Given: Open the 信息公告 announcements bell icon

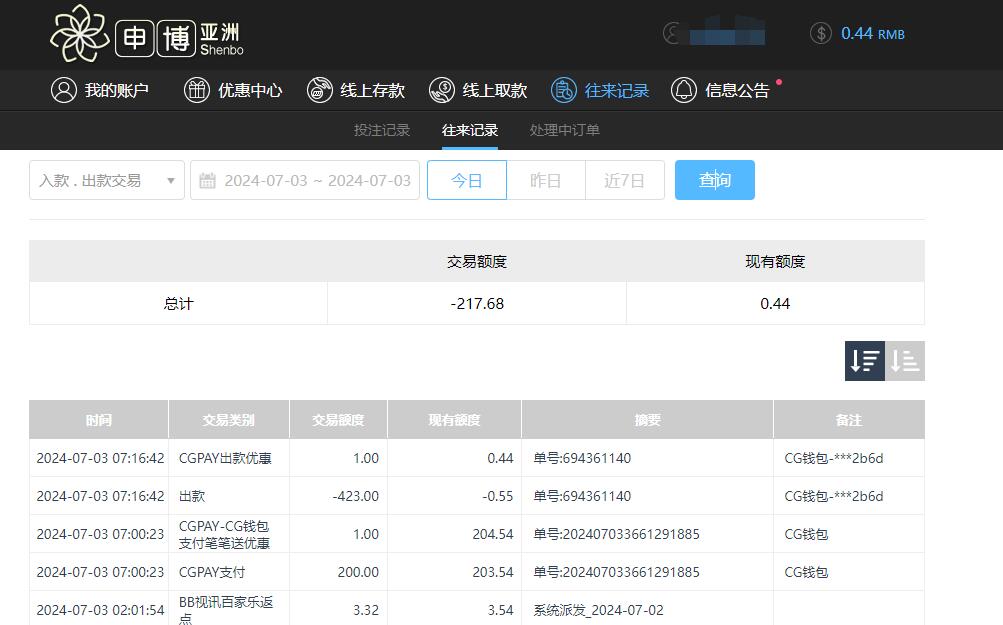Looking at the screenshot, I should [x=684, y=90].
